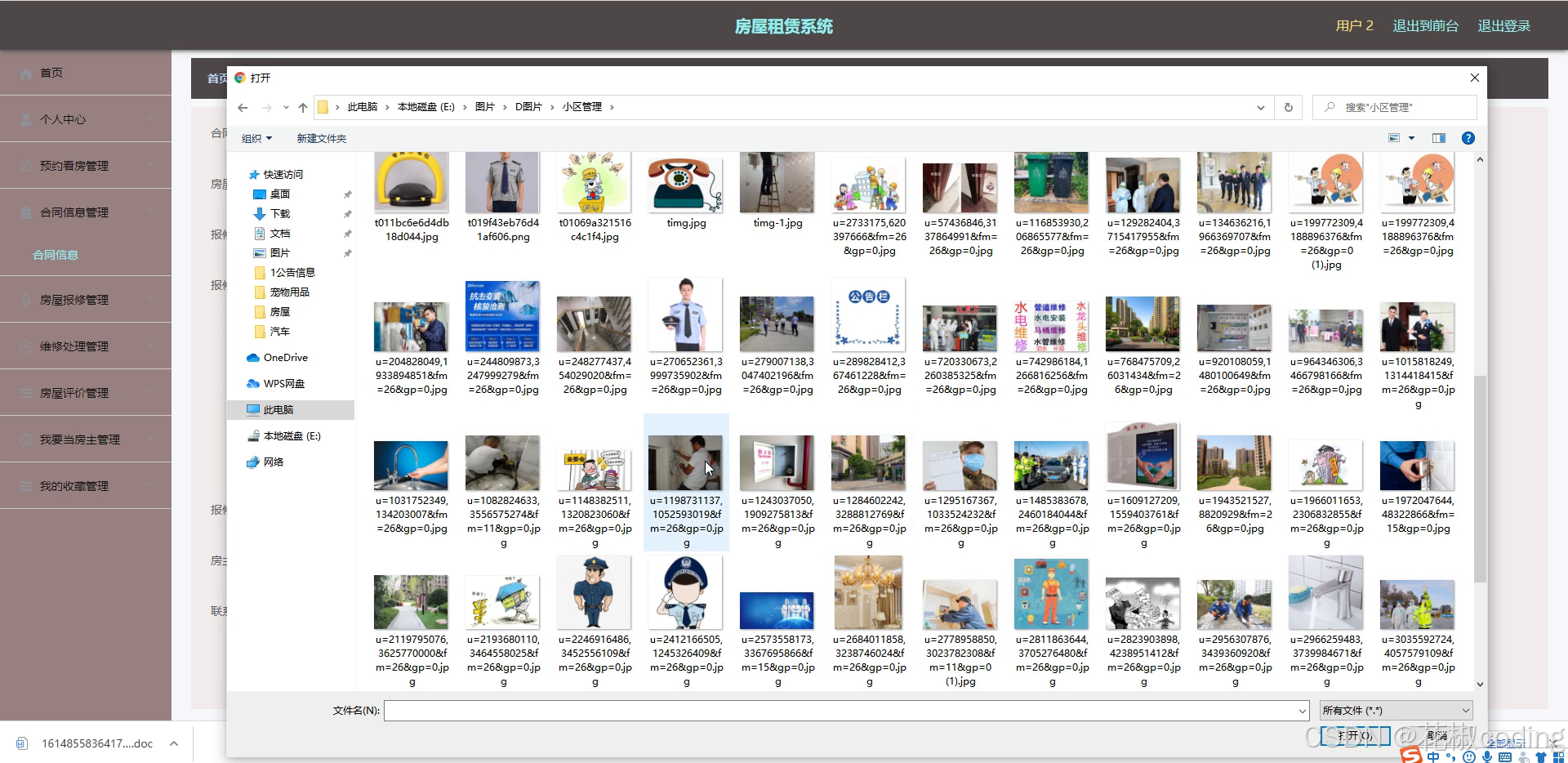Open the 组织 menu
The width and height of the screenshot is (1568, 763).
256,138
